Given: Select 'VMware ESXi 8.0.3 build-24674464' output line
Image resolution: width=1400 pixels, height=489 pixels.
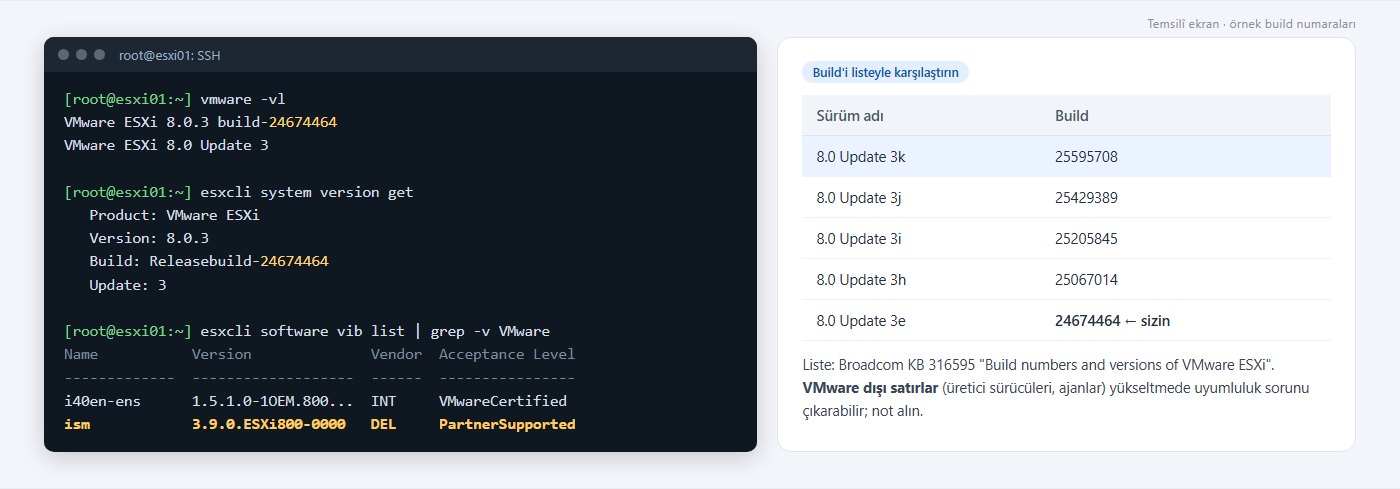Looking at the screenshot, I should point(200,122).
